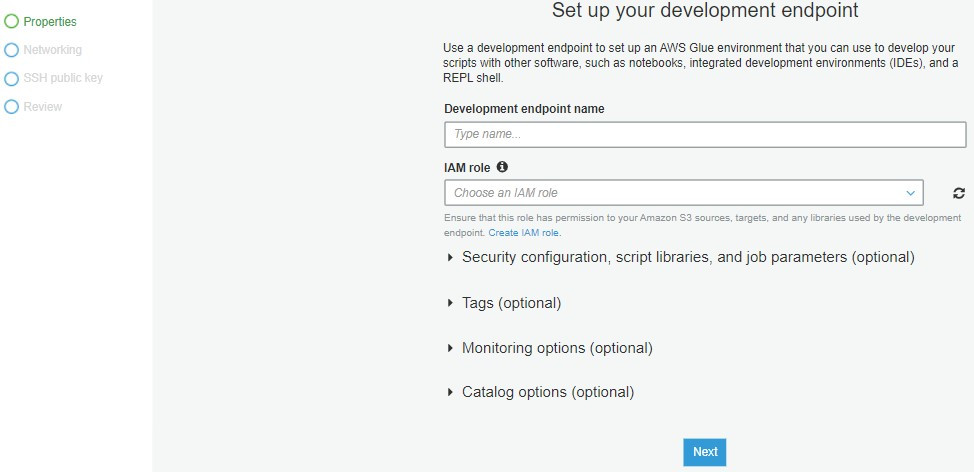This screenshot has height=472, width=974.
Task: Show the Monitoring options section
Action: (x=556, y=348)
